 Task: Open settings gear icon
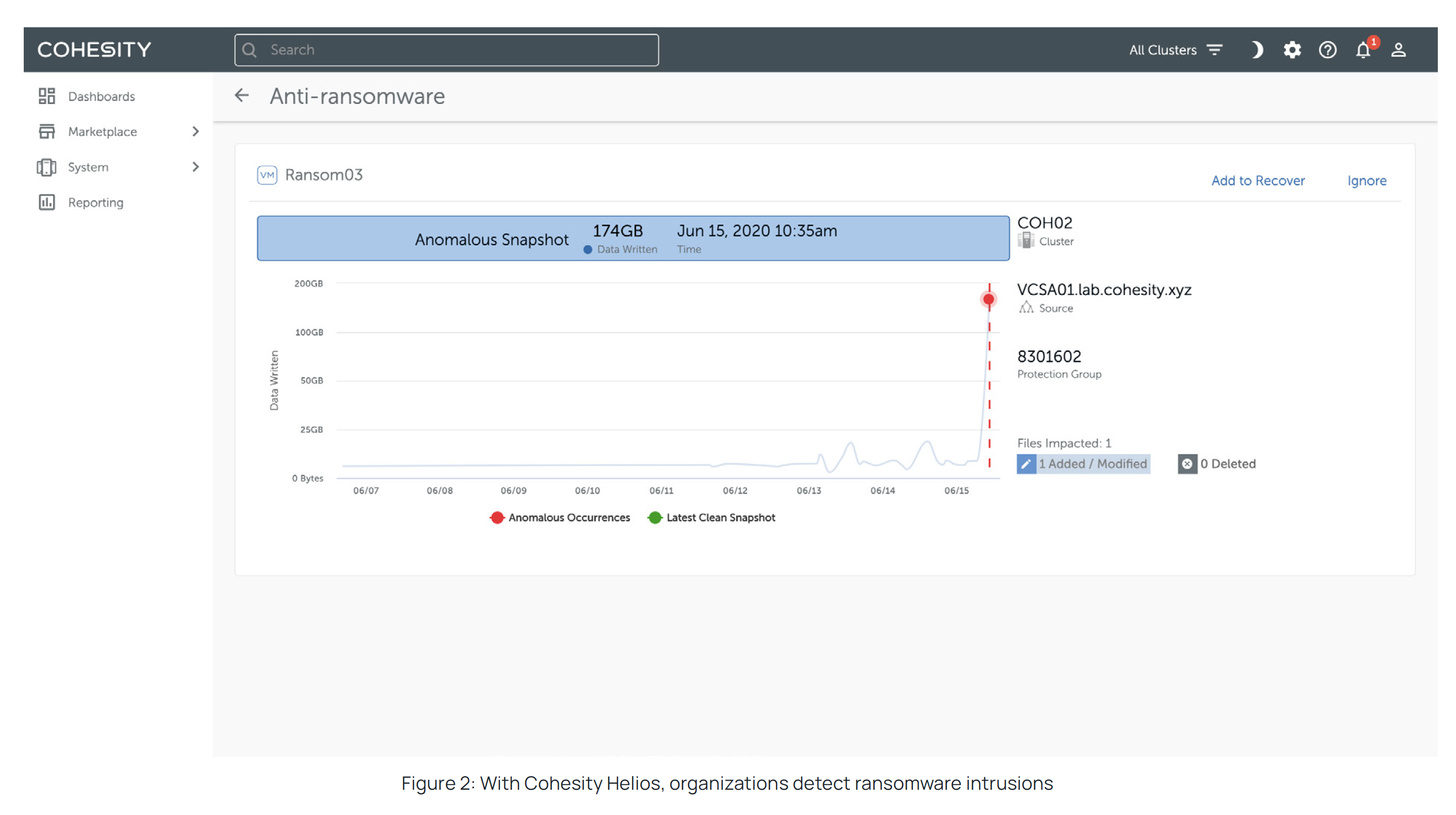pos(1292,49)
